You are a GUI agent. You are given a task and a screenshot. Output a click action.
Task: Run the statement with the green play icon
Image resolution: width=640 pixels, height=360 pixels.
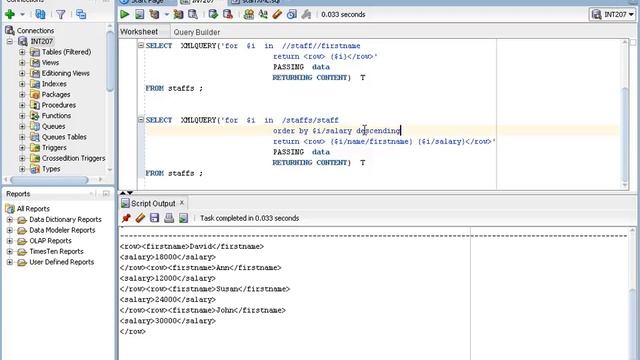(x=124, y=14)
